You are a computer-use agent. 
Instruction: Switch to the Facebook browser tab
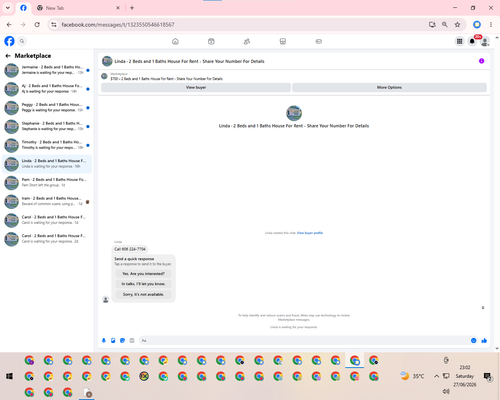click(x=23, y=8)
